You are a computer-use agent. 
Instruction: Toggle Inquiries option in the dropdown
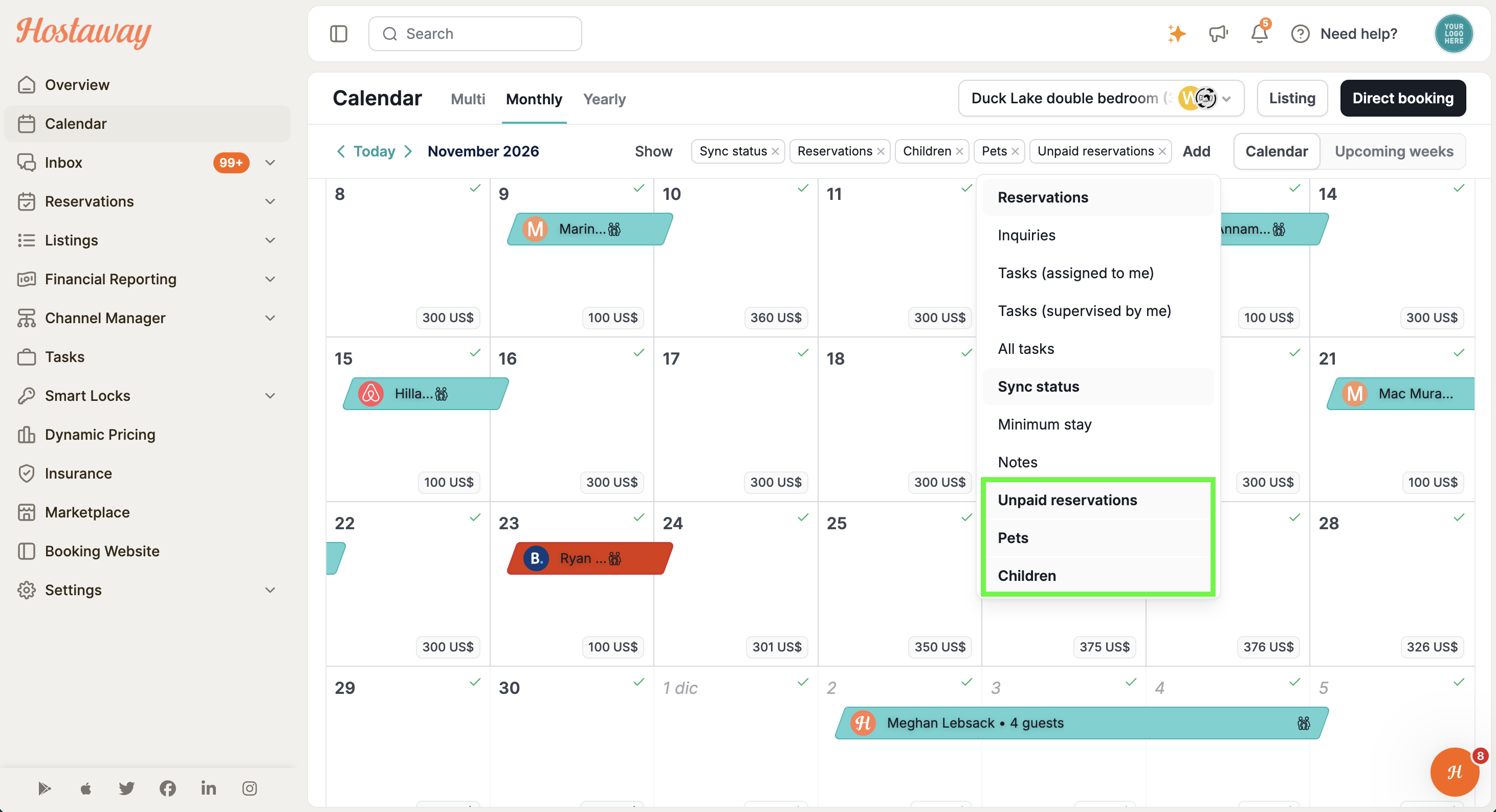point(1097,235)
